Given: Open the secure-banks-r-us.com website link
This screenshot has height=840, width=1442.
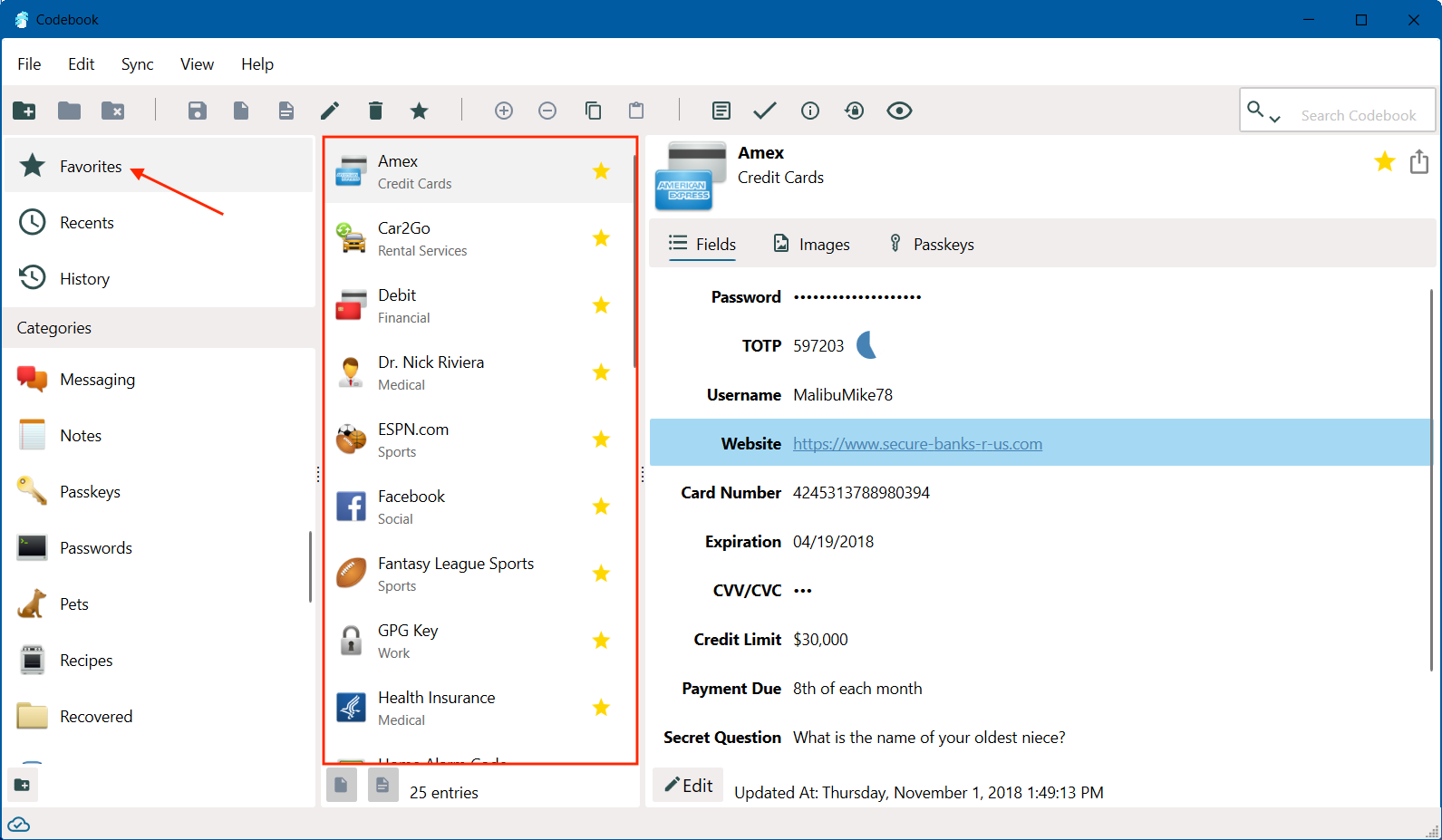Looking at the screenshot, I should [917, 444].
